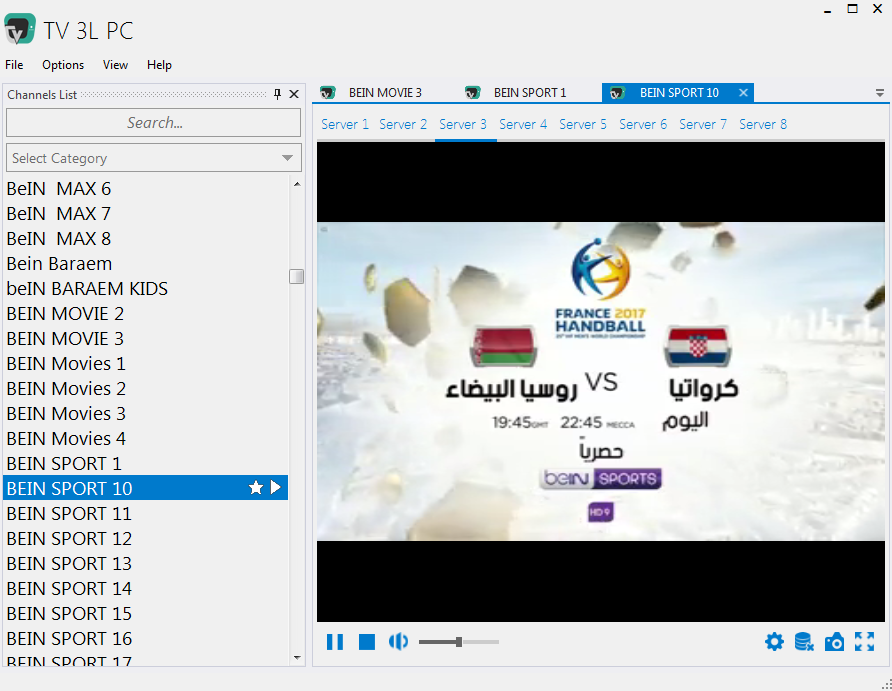The height and width of the screenshot is (691, 892).
Task: Play BEIN SPORT 10 with the arrow icon
Action: [276, 488]
